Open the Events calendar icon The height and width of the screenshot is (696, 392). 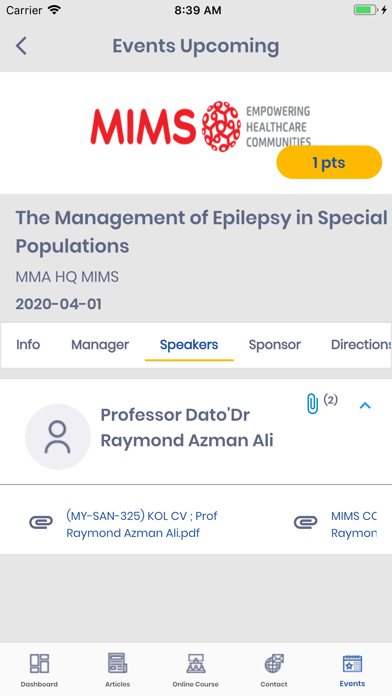[x=352, y=664]
